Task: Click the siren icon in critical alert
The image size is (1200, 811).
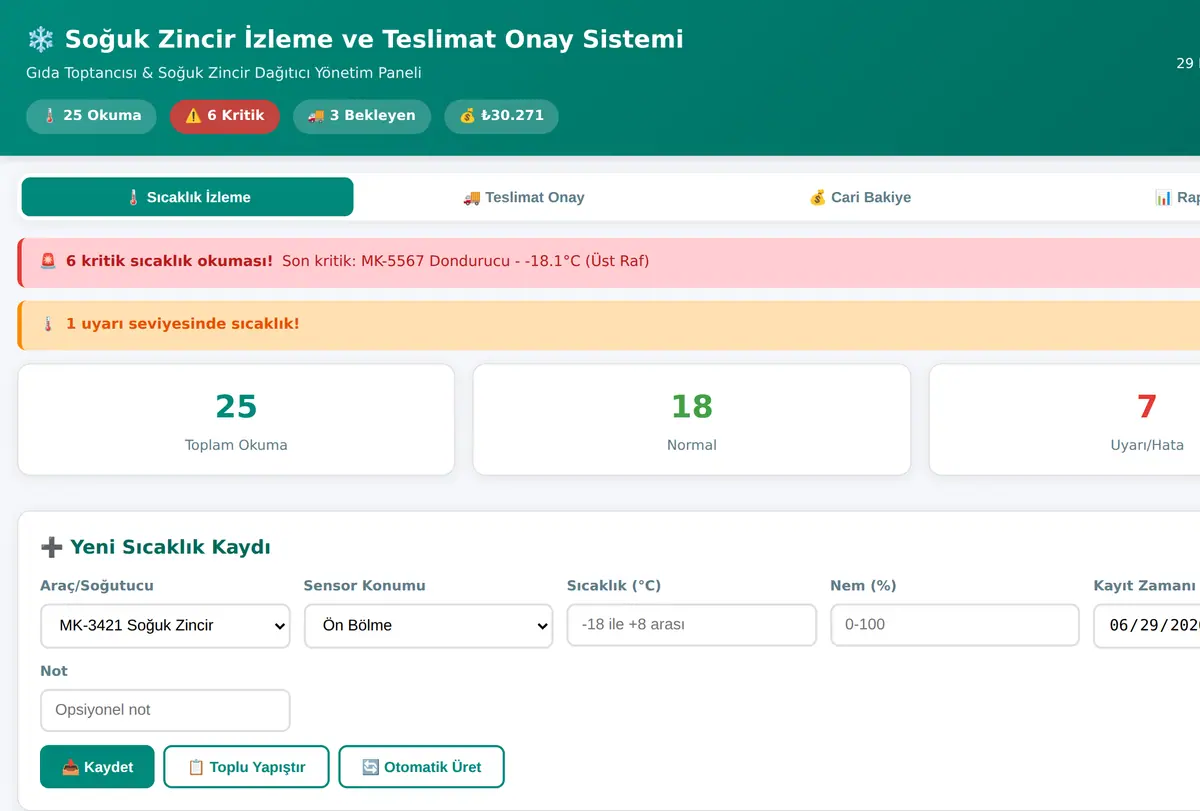Action: [x=48, y=261]
